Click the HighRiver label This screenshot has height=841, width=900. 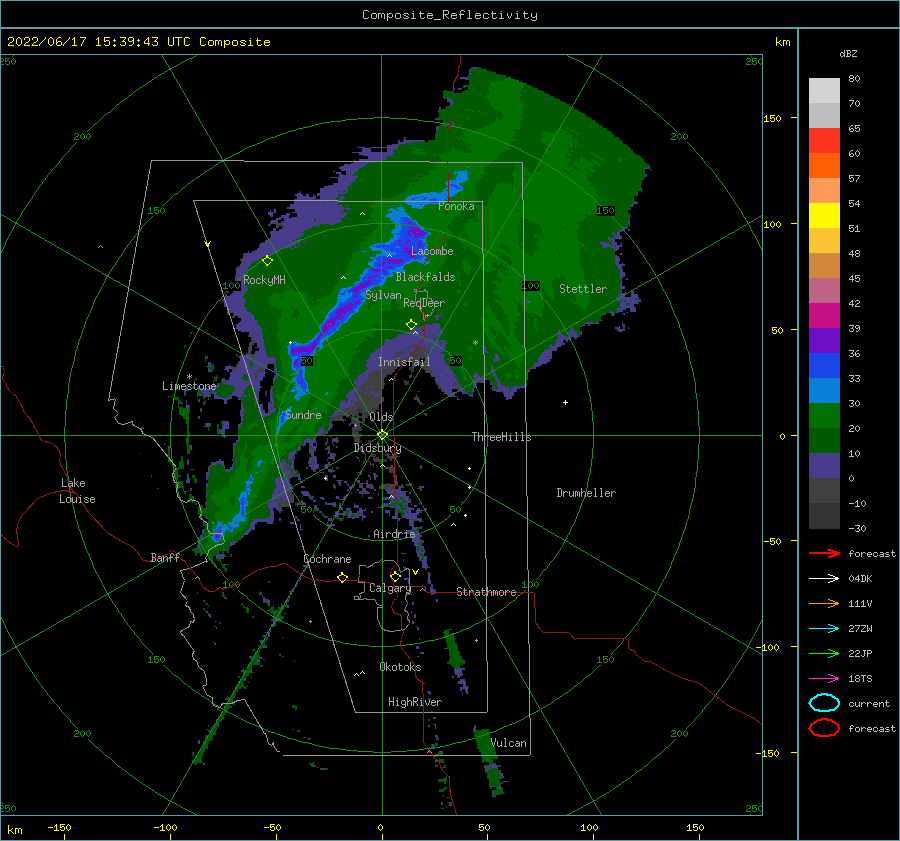click(x=415, y=702)
